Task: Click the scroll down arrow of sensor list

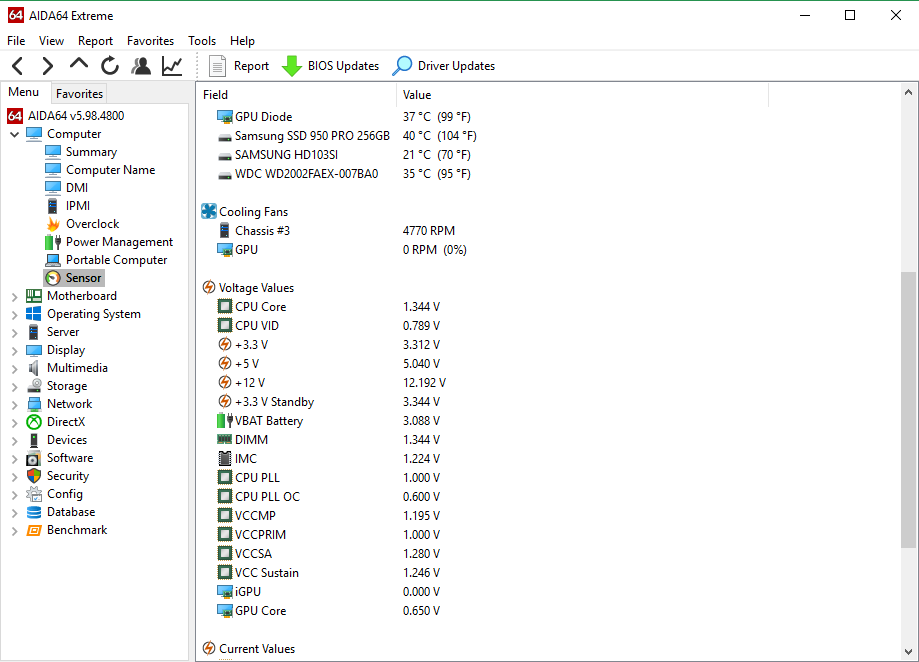Action: tap(908, 651)
